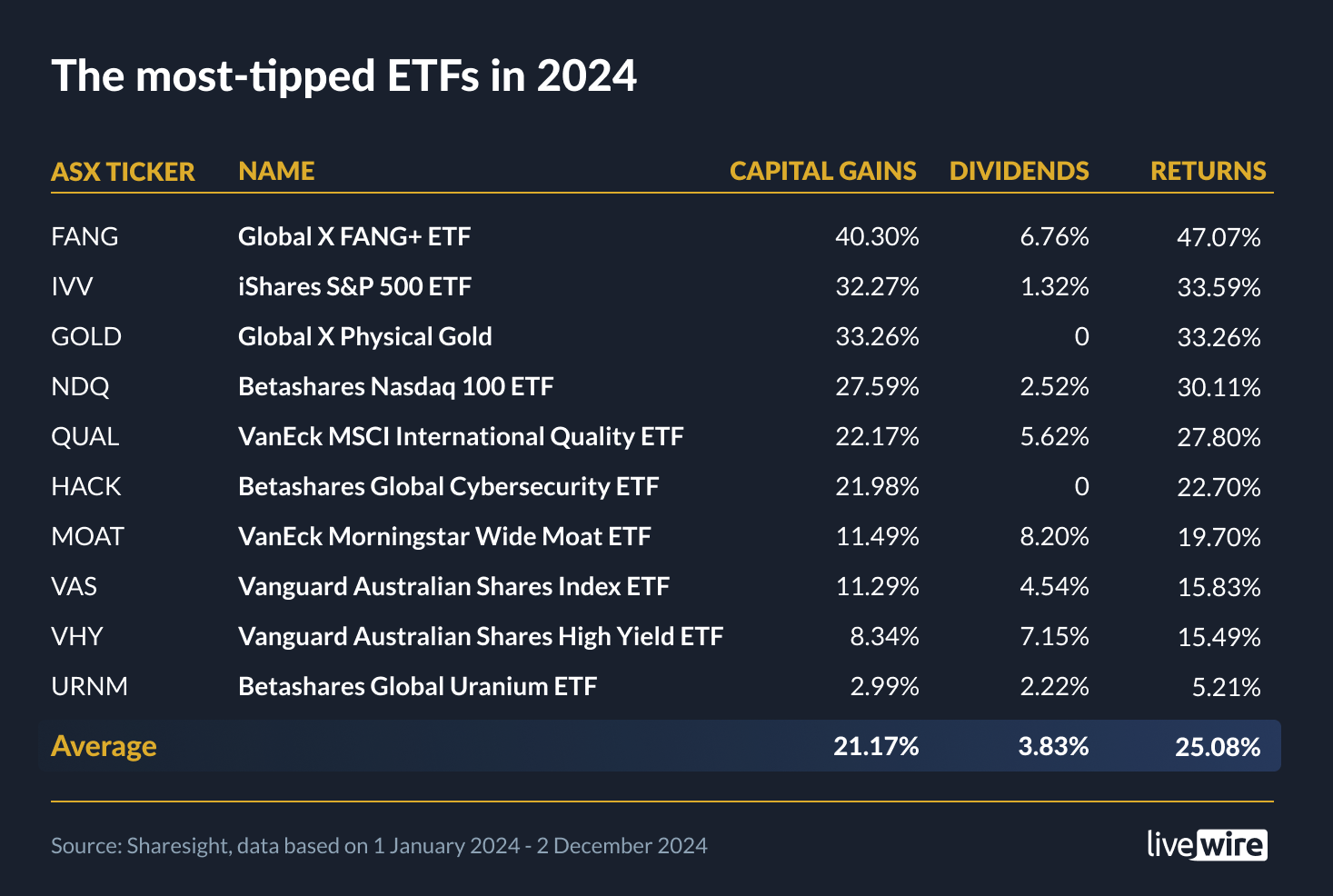This screenshot has width=1333, height=896.
Task: Click the Sharesight source footnote text
Action: [379, 846]
